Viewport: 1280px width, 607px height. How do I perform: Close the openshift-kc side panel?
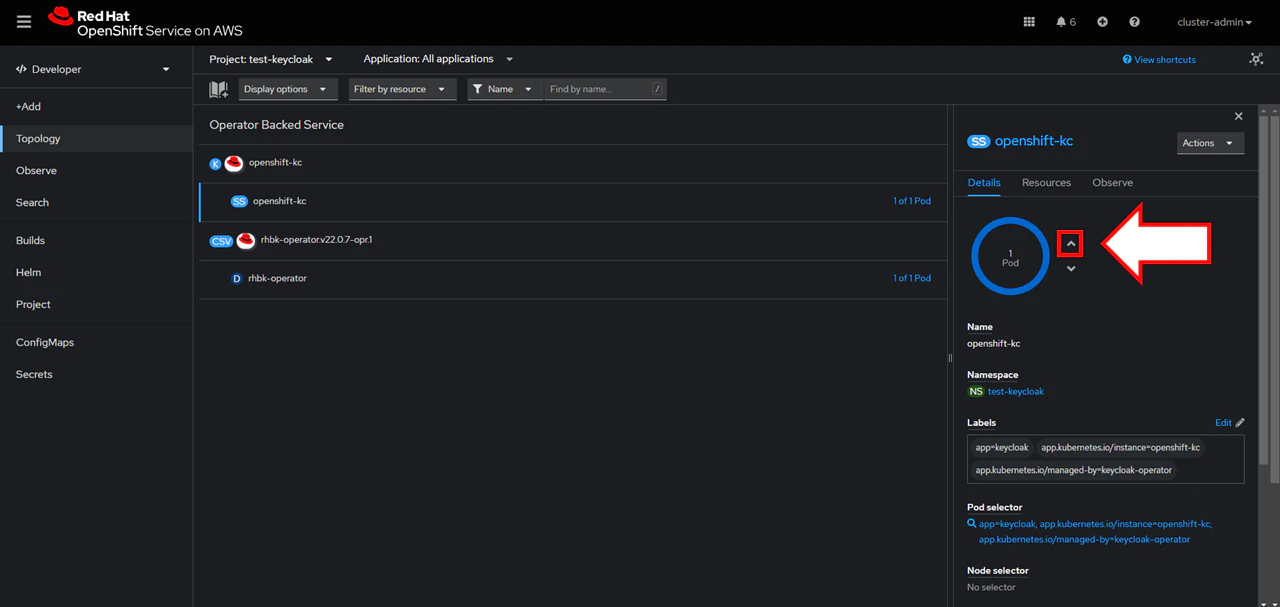click(x=1239, y=116)
